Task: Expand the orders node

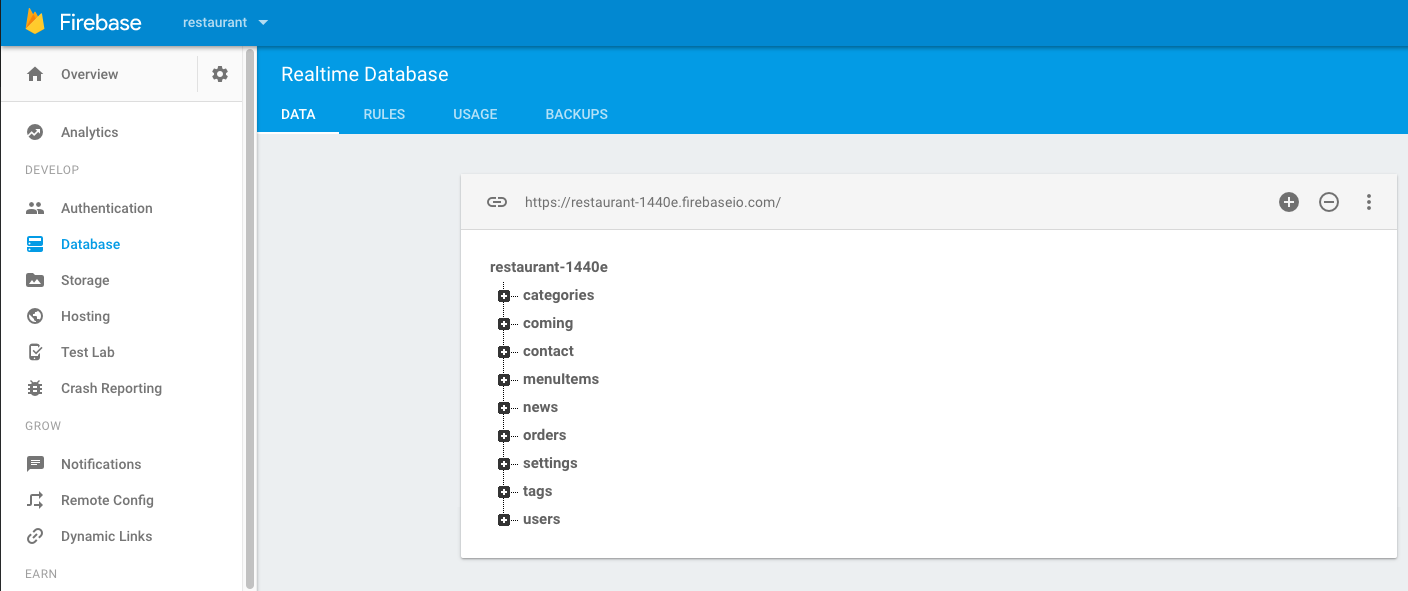Action: tap(504, 436)
